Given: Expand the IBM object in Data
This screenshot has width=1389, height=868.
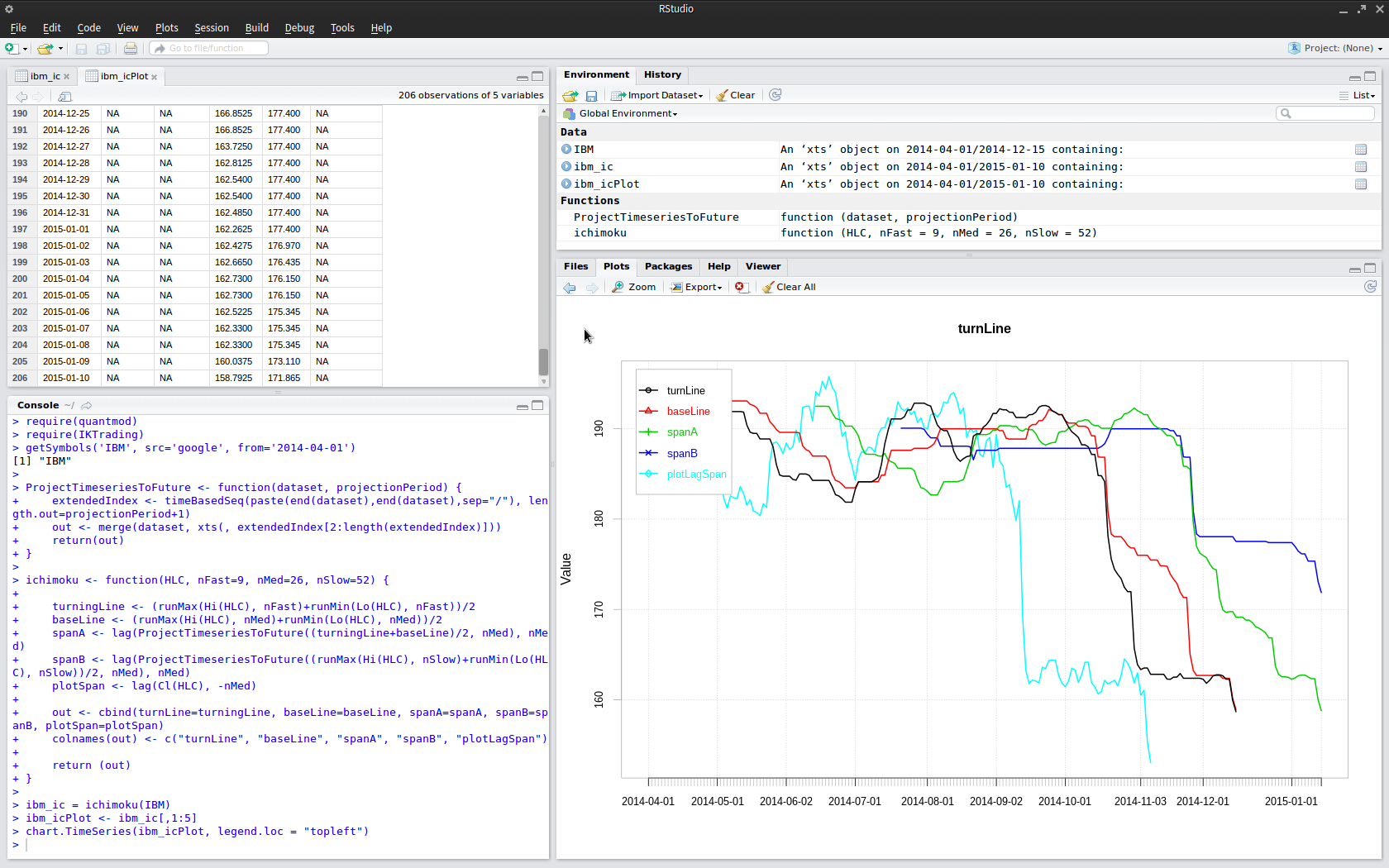Looking at the screenshot, I should coord(566,150).
